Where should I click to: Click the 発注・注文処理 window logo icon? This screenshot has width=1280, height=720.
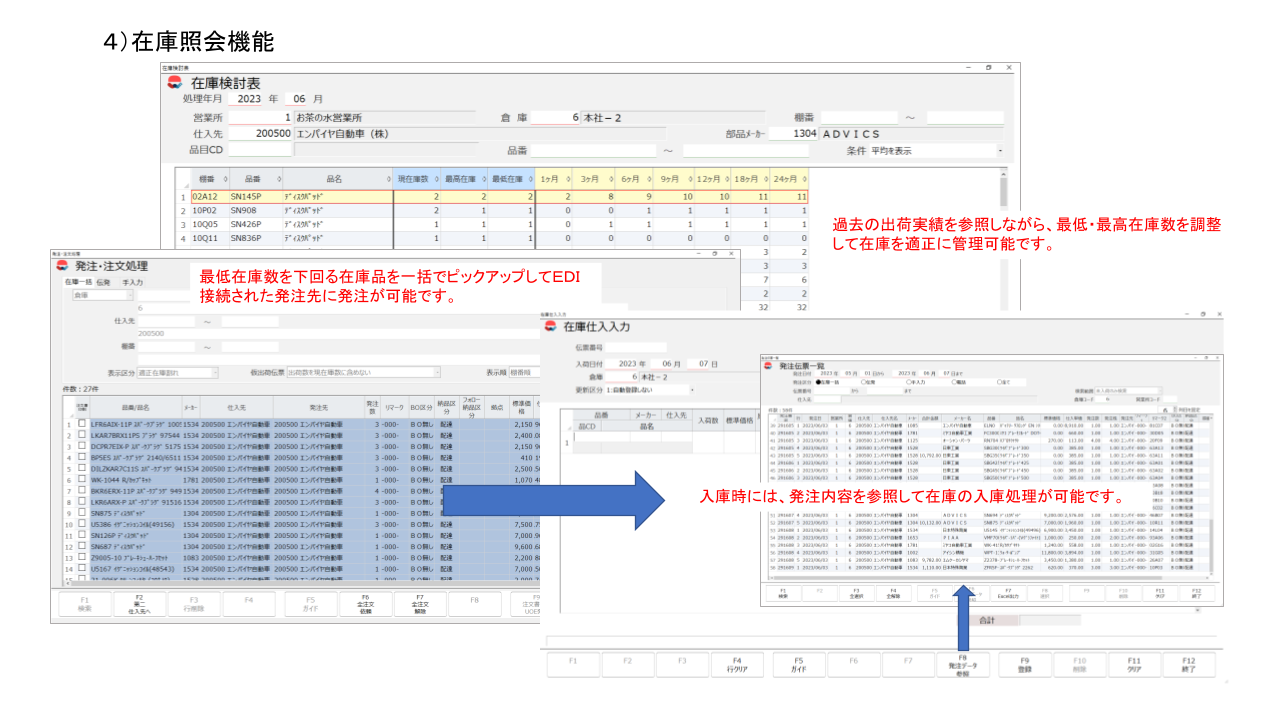(64, 266)
